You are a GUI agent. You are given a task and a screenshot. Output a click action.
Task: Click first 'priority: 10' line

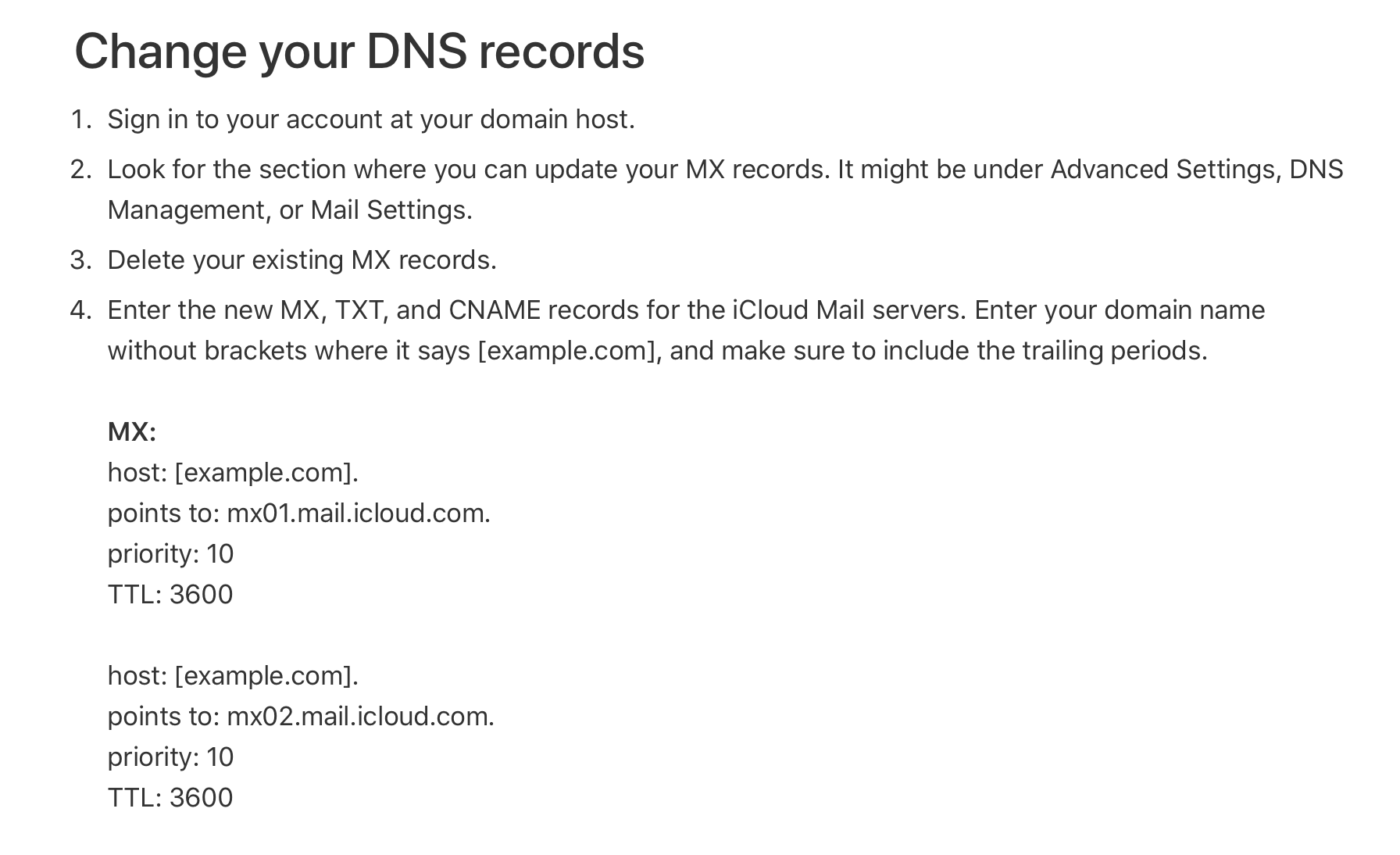click(x=170, y=554)
